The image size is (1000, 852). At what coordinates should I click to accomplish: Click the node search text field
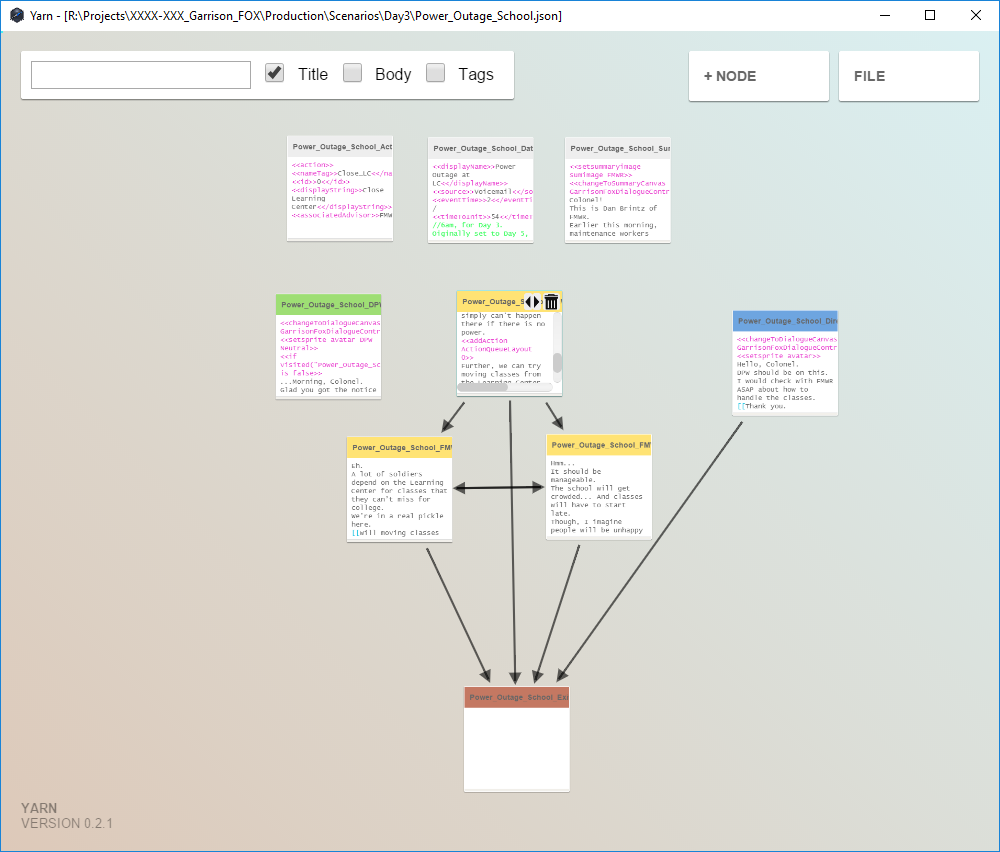[141, 75]
